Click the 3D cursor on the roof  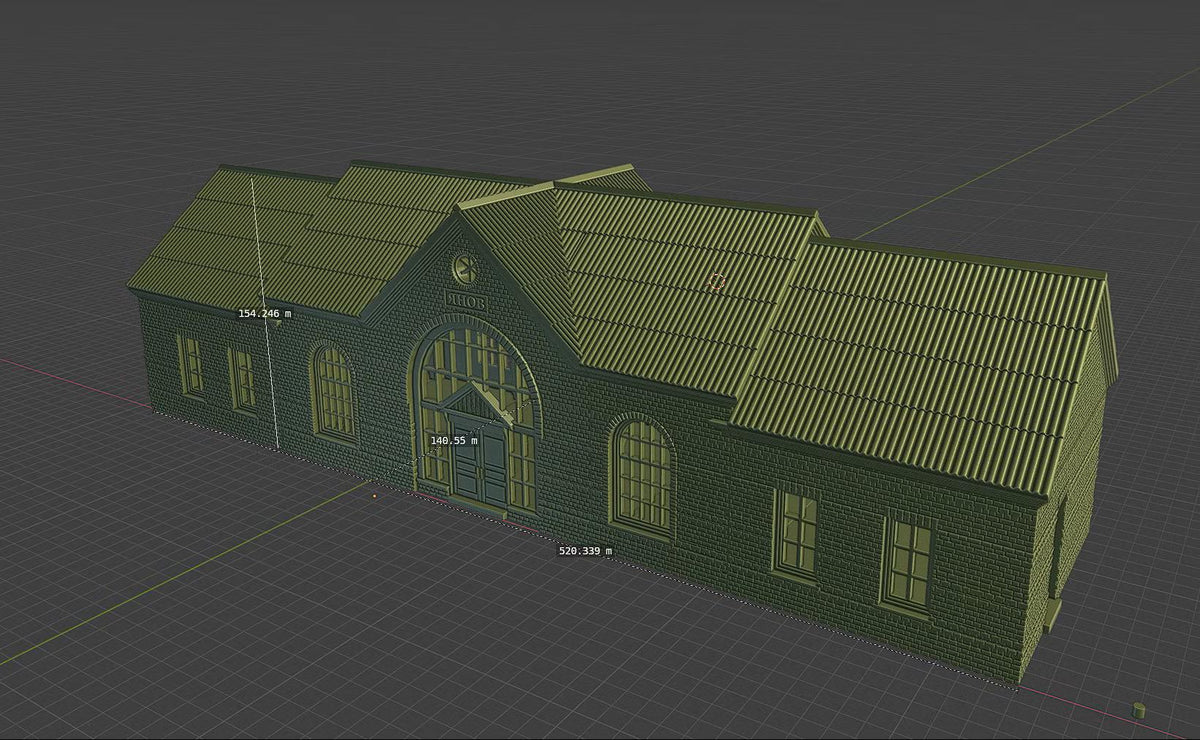click(716, 282)
